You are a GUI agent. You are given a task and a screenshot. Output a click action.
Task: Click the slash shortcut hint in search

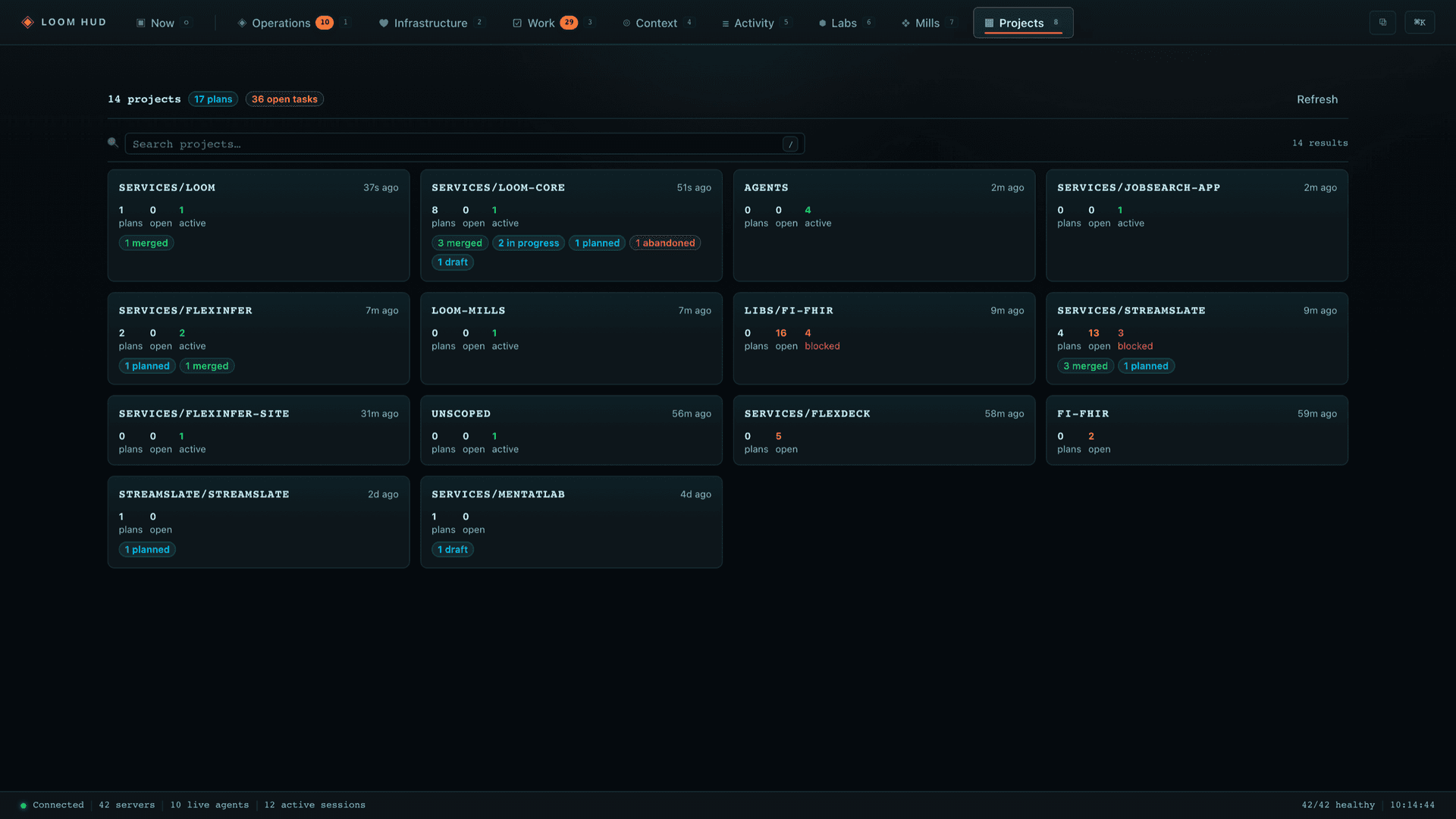point(790,144)
